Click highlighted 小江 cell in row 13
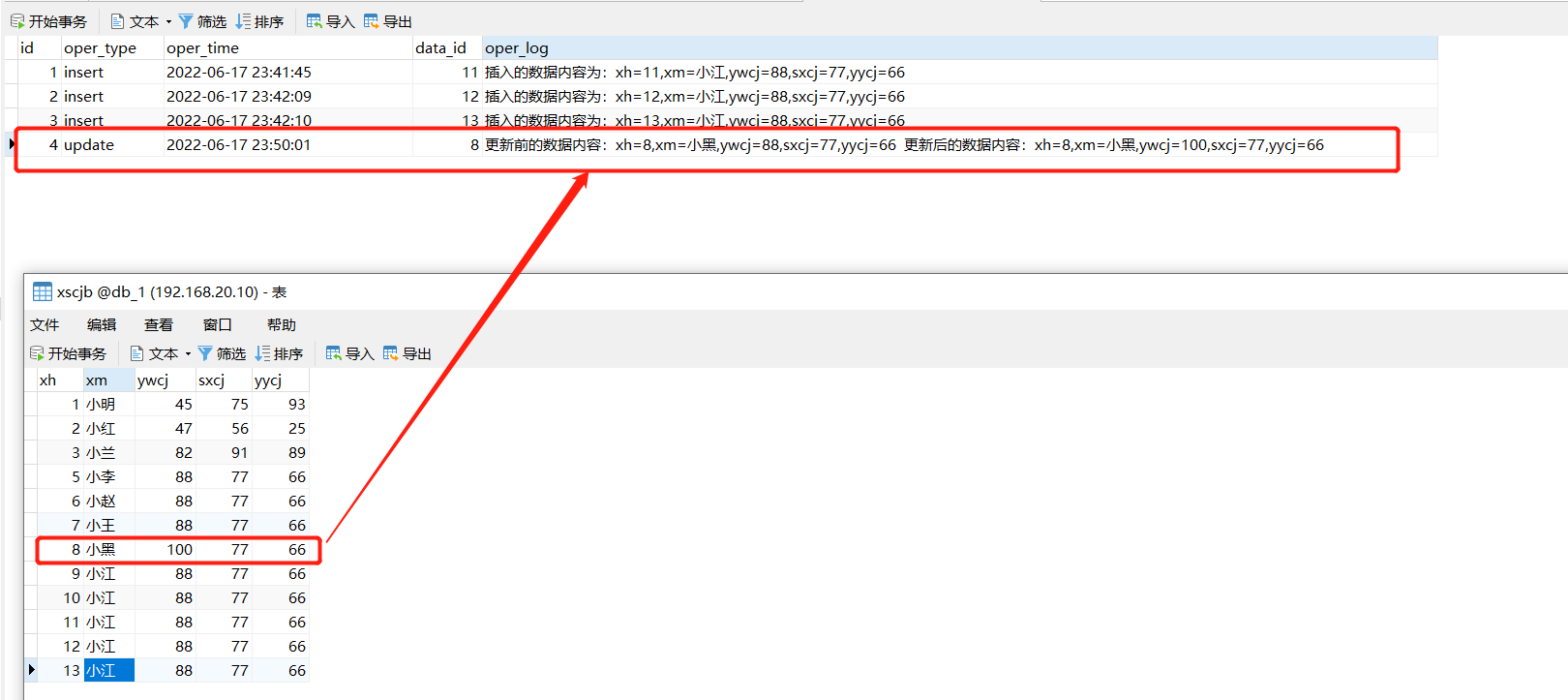Image resolution: width=1568 pixels, height=700 pixels. (x=109, y=671)
